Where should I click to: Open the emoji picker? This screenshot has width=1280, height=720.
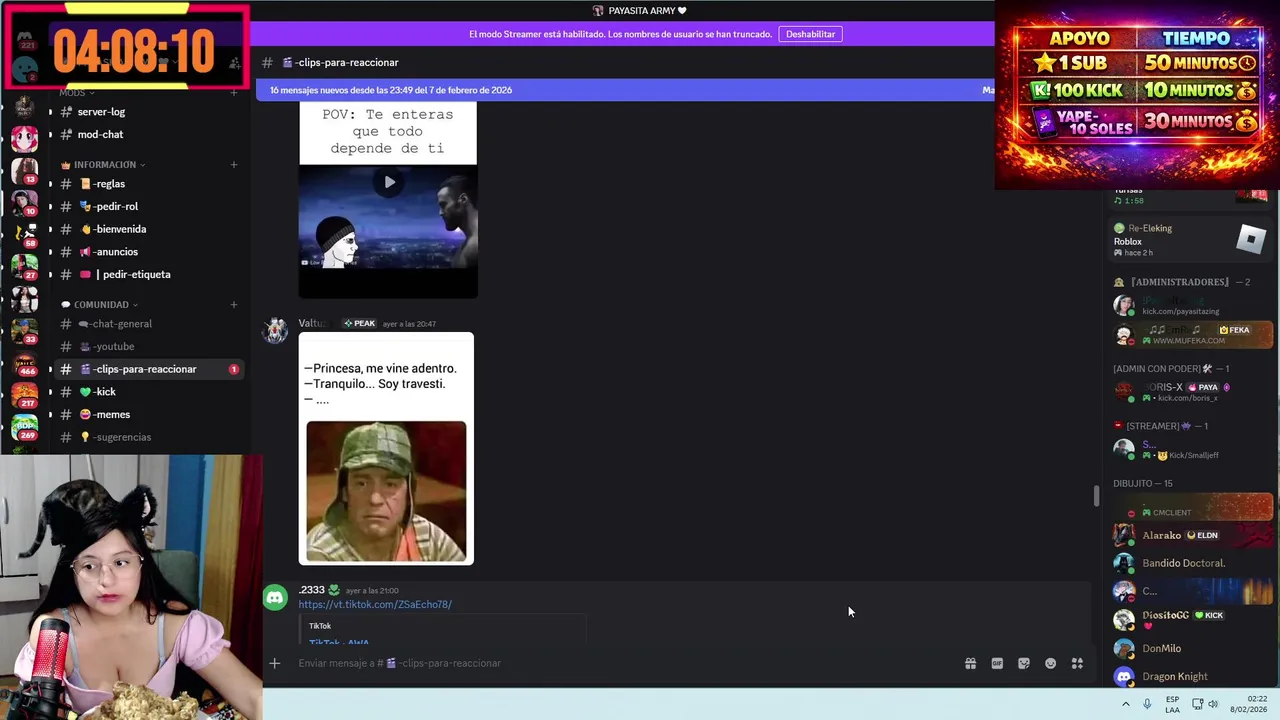click(x=1050, y=663)
